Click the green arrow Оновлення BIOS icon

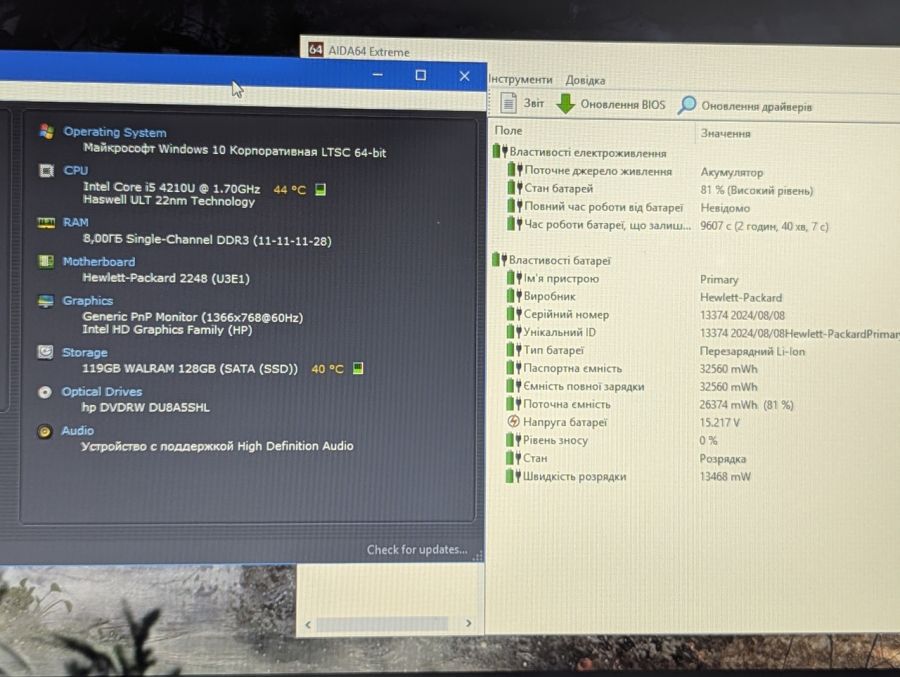[x=566, y=103]
